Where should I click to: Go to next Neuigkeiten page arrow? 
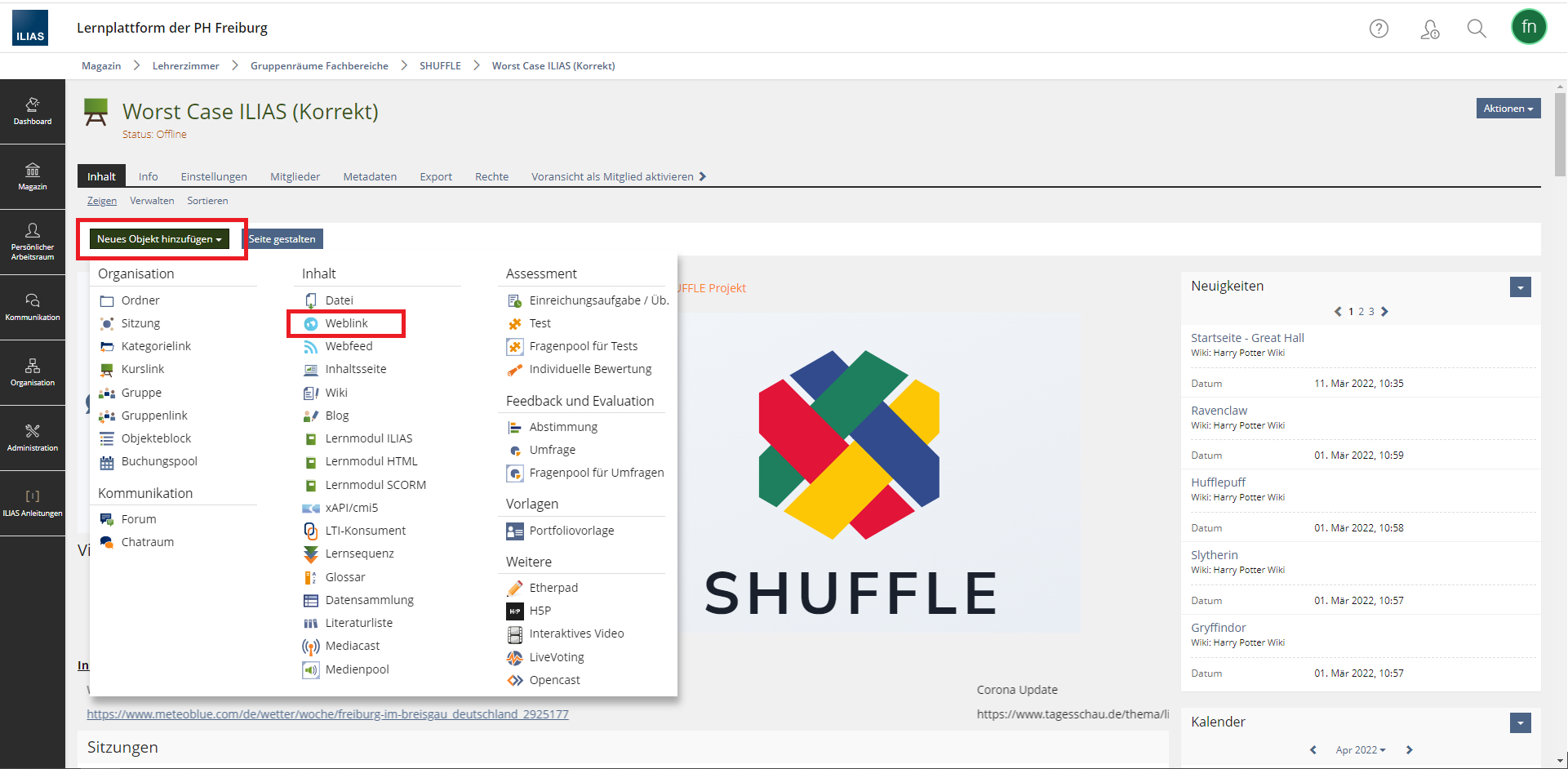click(x=1384, y=312)
